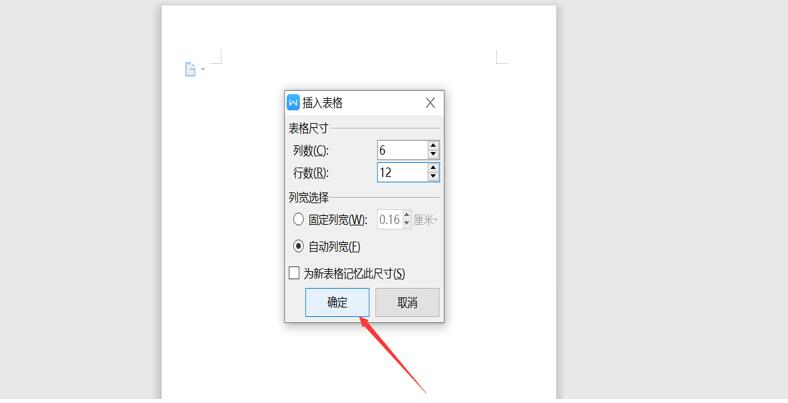The width and height of the screenshot is (788, 403).
Task: Increase 列数 with the up arrow
Action: (x=433, y=145)
